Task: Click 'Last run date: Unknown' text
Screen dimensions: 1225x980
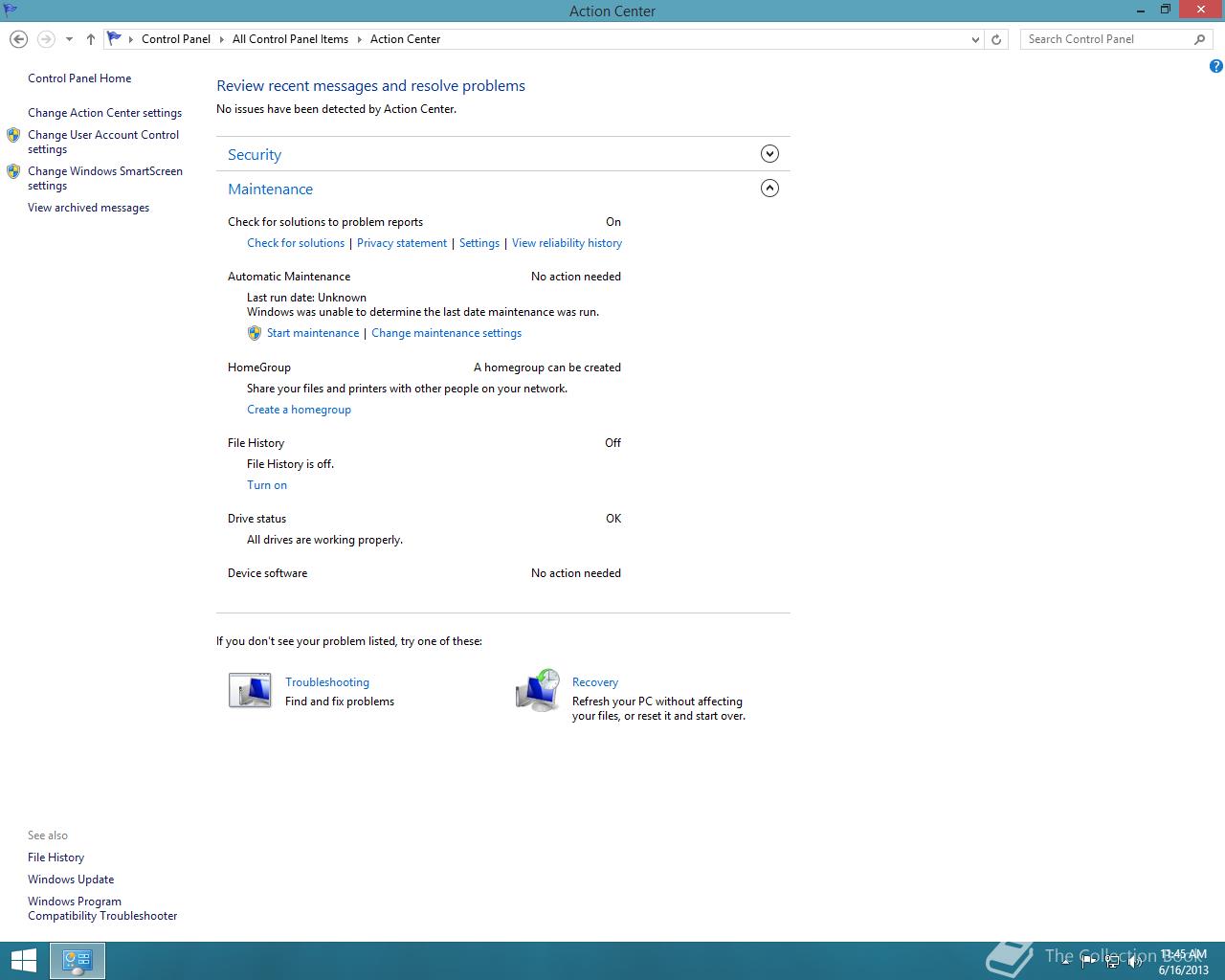Action: [306, 298]
